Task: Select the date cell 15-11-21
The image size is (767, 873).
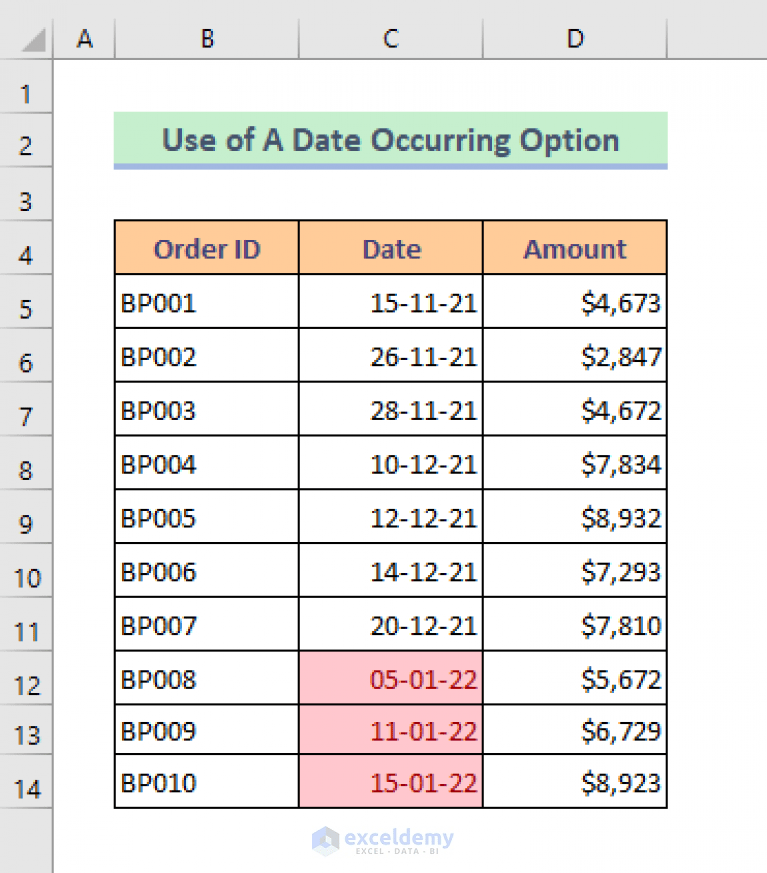Action: point(390,301)
